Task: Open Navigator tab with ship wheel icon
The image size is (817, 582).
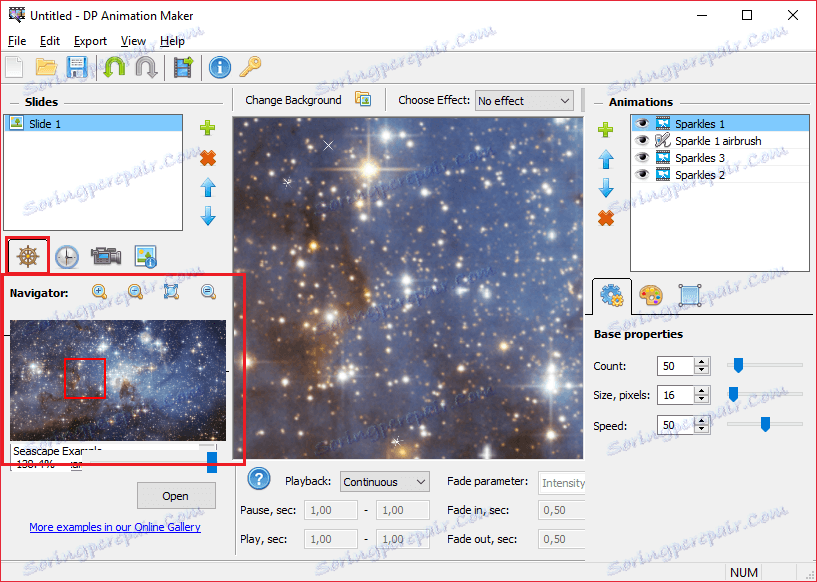Action: [x=28, y=255]
